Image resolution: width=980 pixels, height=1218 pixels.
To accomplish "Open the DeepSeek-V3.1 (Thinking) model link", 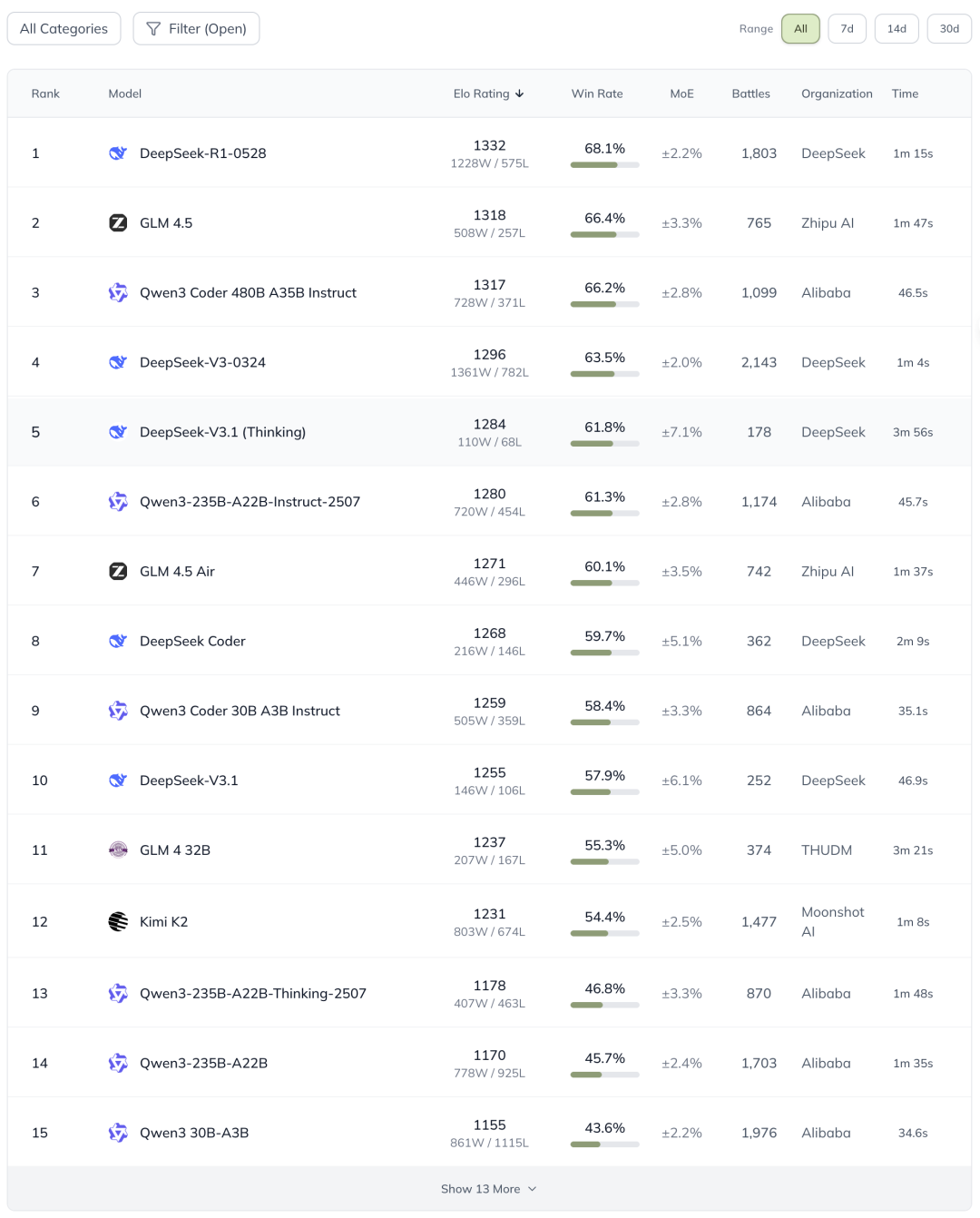I will point(222,432).
